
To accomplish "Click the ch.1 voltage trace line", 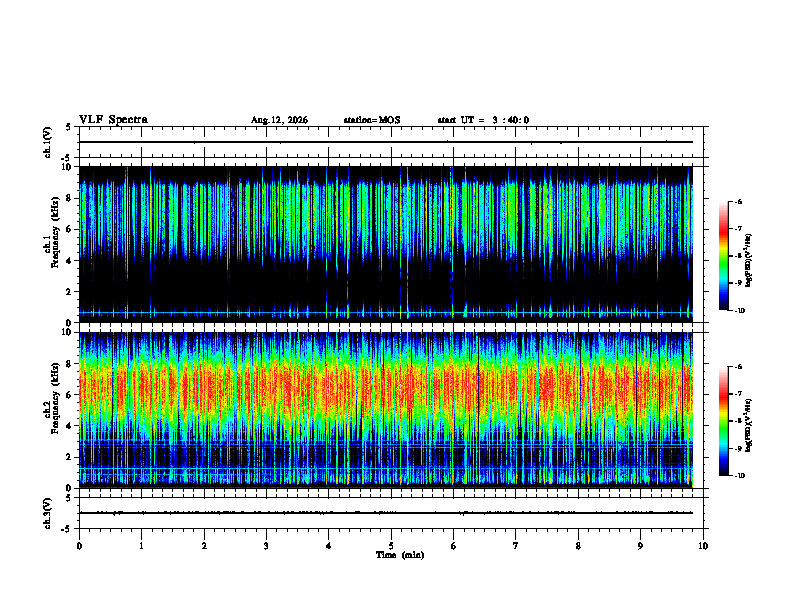I will point(386,142).
